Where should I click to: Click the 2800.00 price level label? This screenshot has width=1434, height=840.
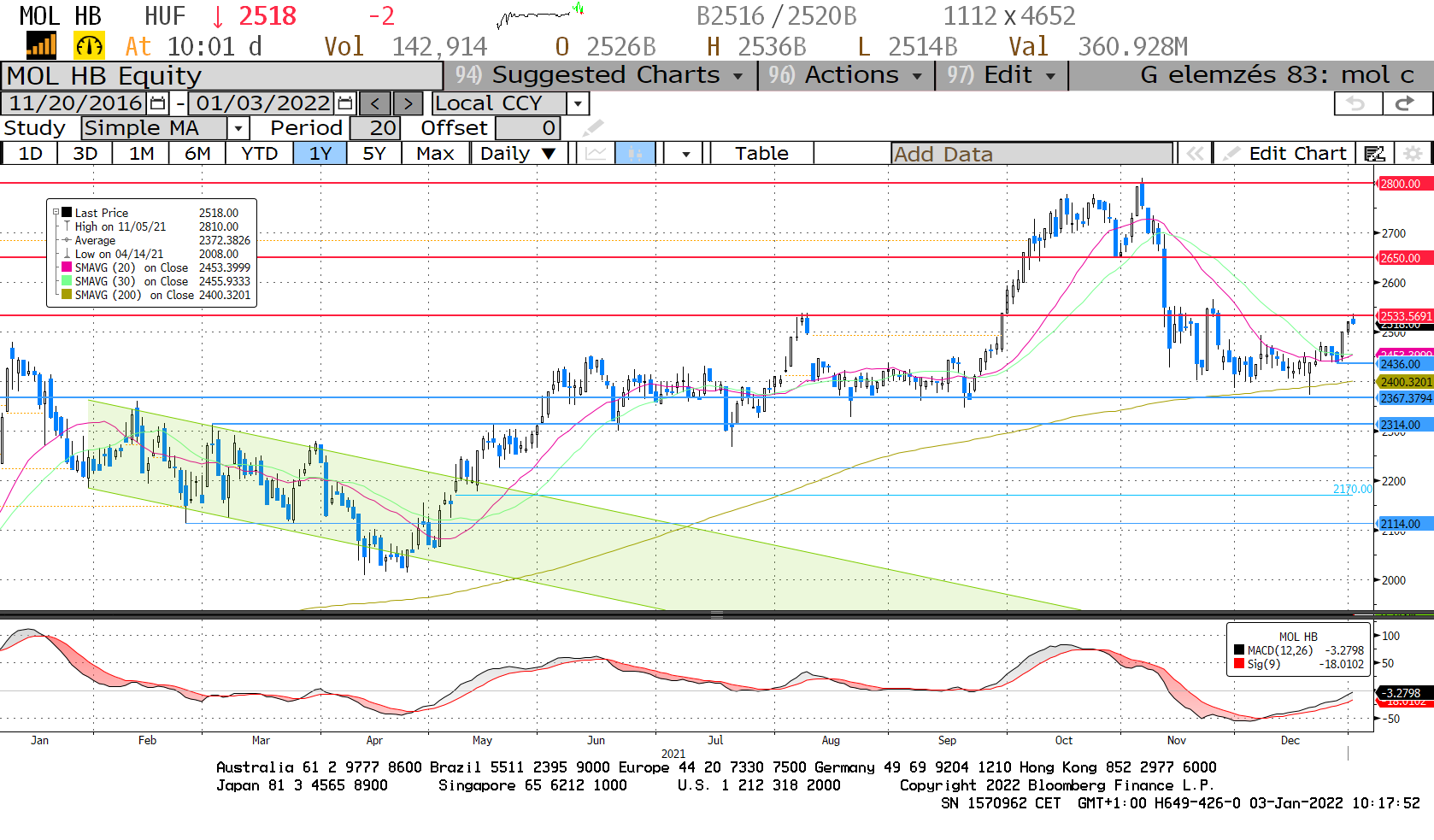[1406, 184]
